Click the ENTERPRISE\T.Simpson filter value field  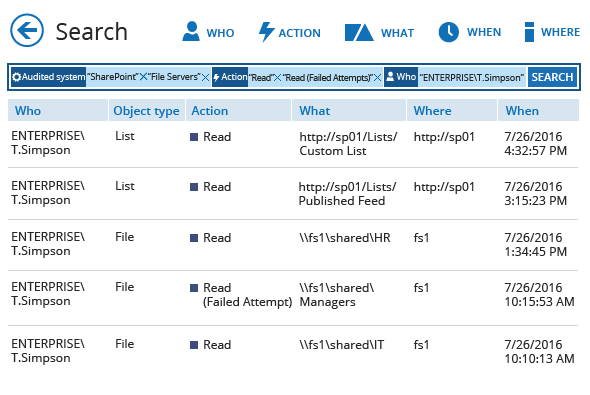(x=473, y=77)
